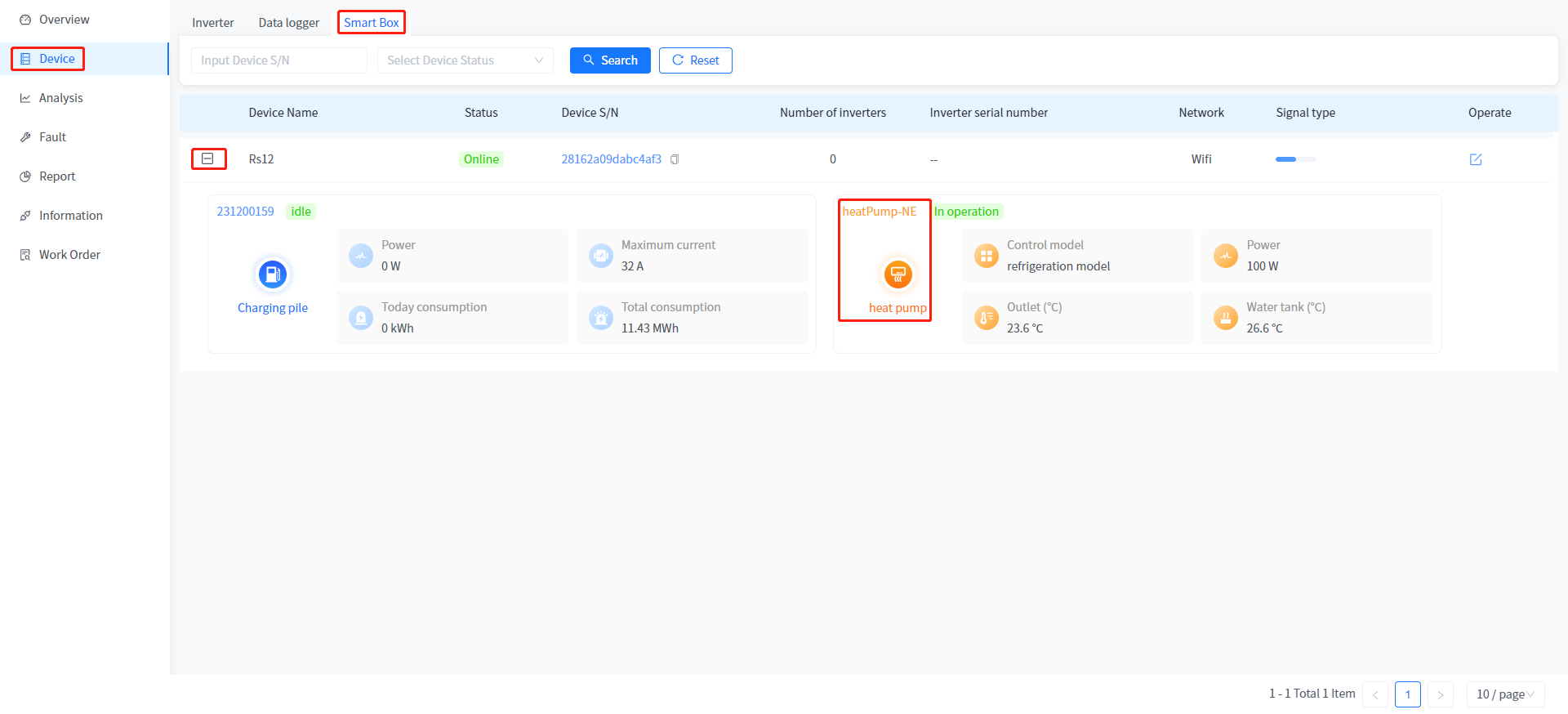Click the Water tank temperature icon
This screenshot has width=1568, height=714.
[1225, 318]
